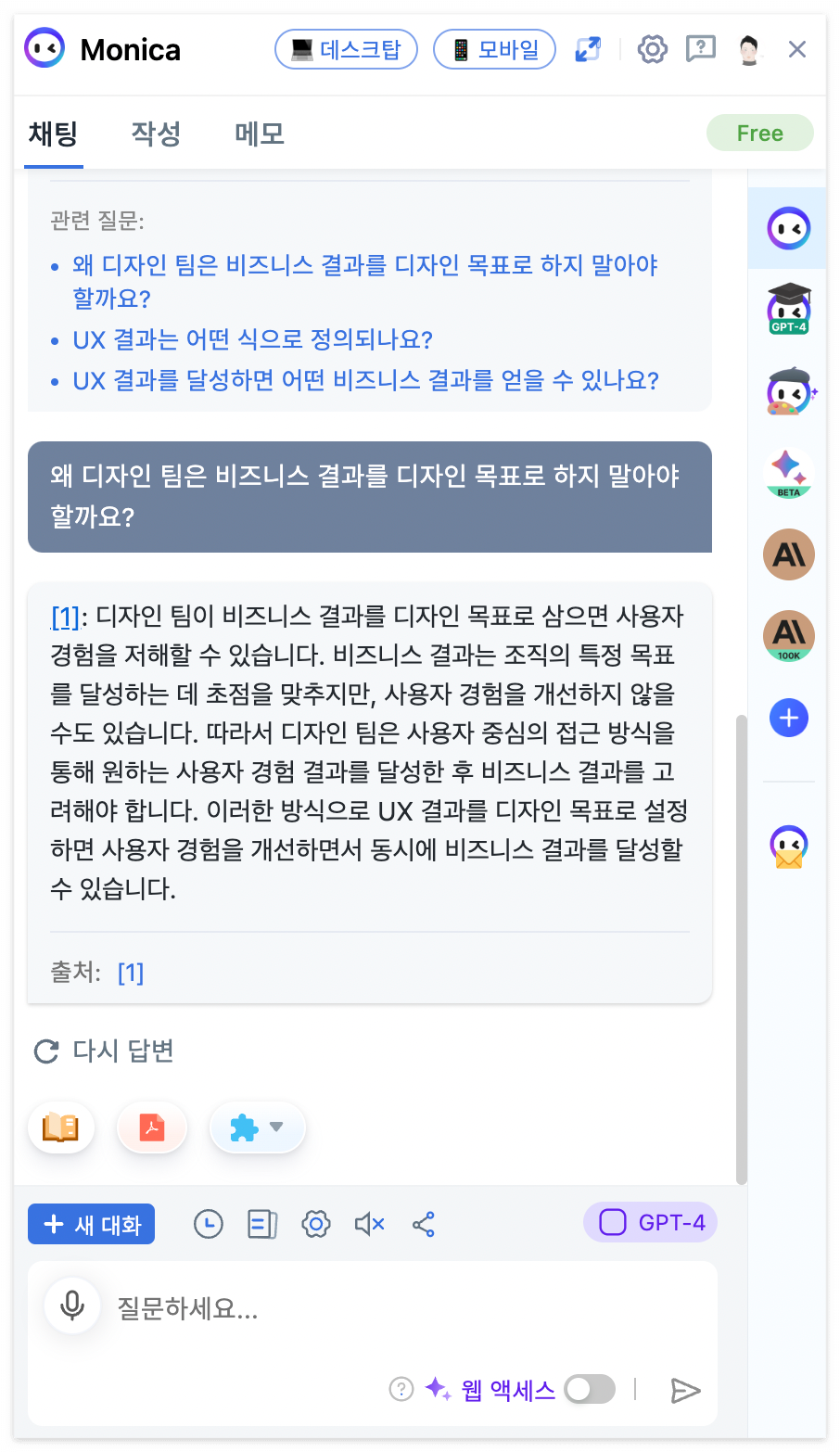Click the share conversation icon

424,1224
